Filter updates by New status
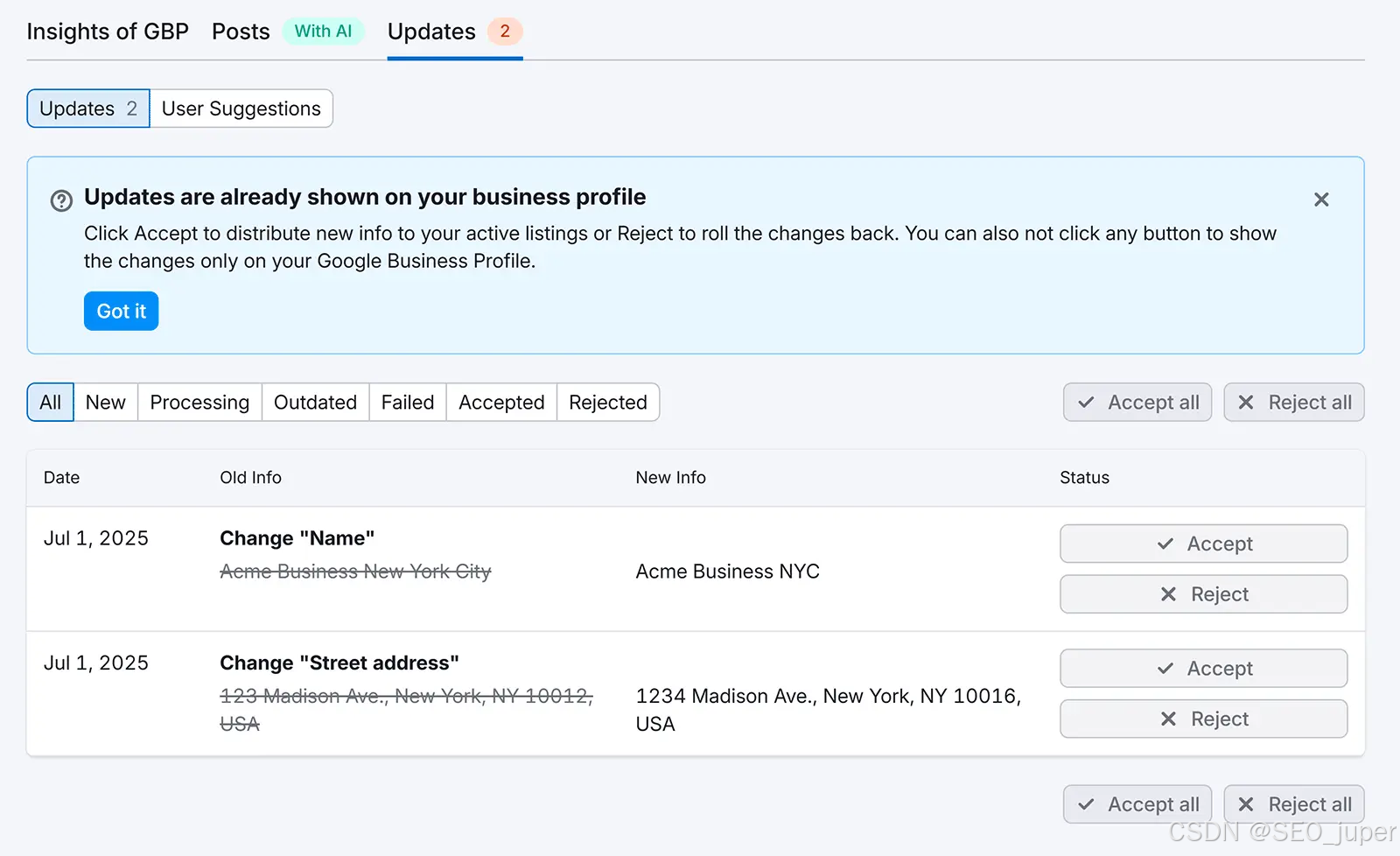Image resolution: width=1400 pixels, height=856 pixels. click(106, 403)
